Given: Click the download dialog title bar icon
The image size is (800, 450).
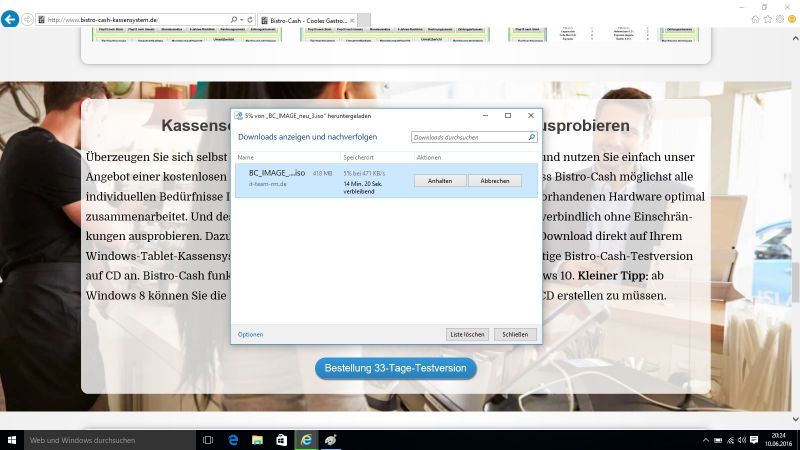Looking at the screenshot, I should [238, 116].
